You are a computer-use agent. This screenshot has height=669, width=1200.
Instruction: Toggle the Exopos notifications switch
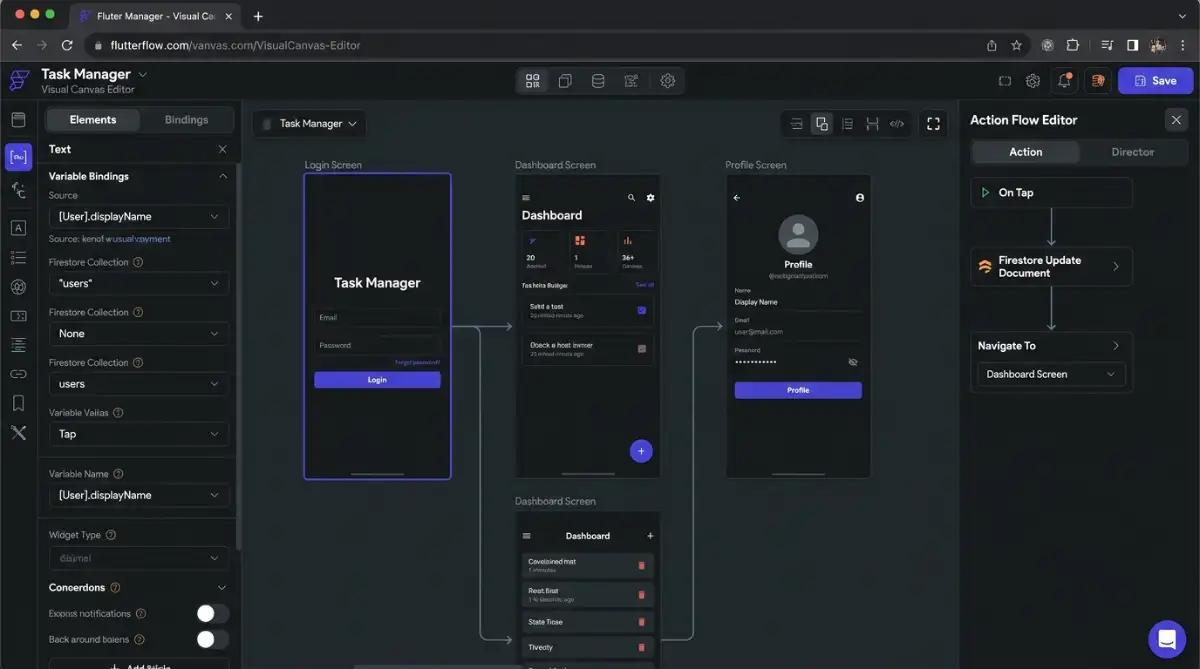click(212, 614)
